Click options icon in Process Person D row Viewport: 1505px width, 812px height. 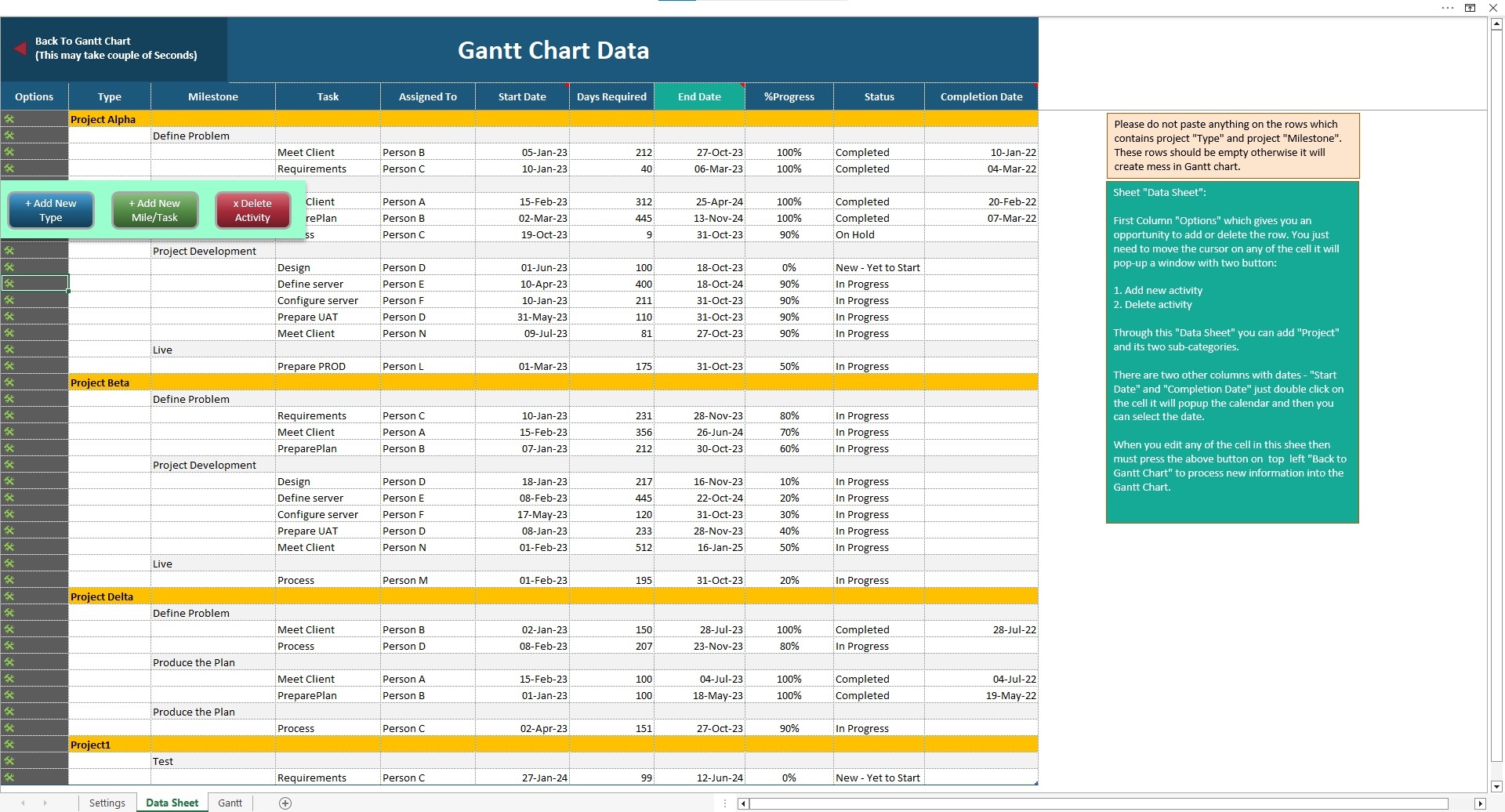(x=9, y=646)
